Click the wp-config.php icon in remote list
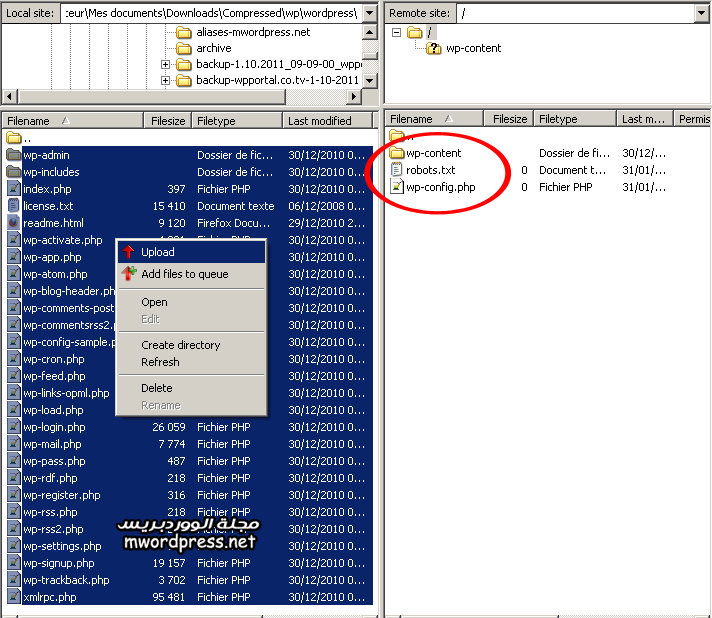The image size is (712, 618). [x=396, y=187]
